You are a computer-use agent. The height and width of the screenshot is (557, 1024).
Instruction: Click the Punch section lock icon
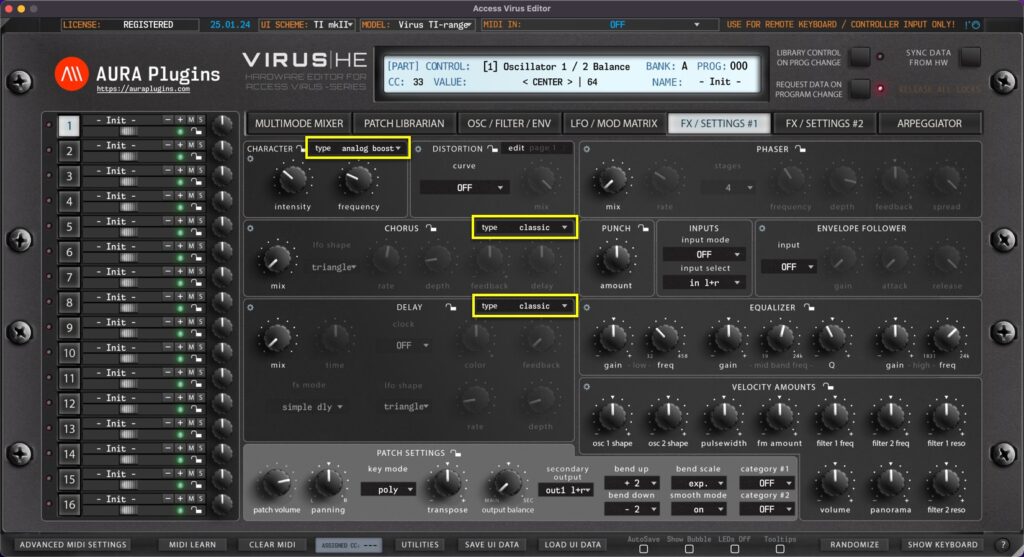pyautogui.click(x=643, y=228)
